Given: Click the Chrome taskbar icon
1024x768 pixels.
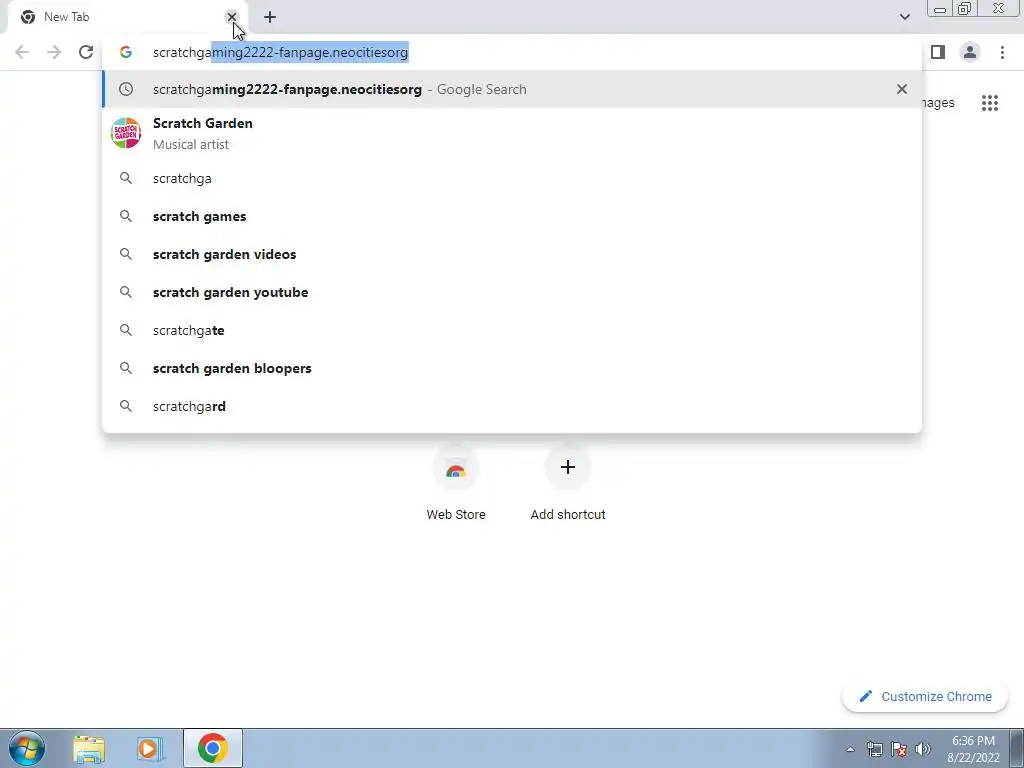Looking at the screenshot, I should (213, 748).
